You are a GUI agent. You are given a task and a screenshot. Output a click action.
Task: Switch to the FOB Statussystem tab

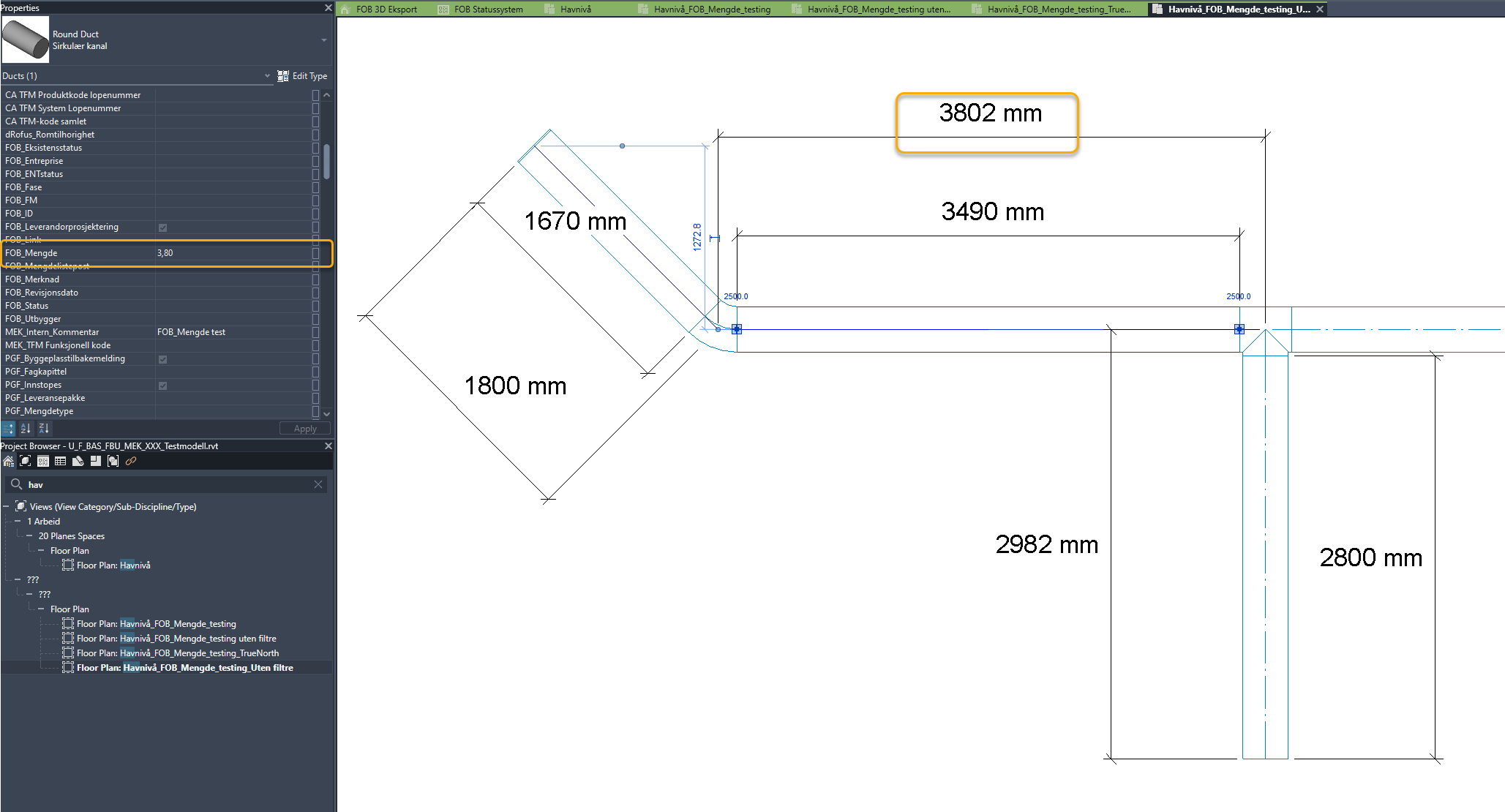coord(488,10)
